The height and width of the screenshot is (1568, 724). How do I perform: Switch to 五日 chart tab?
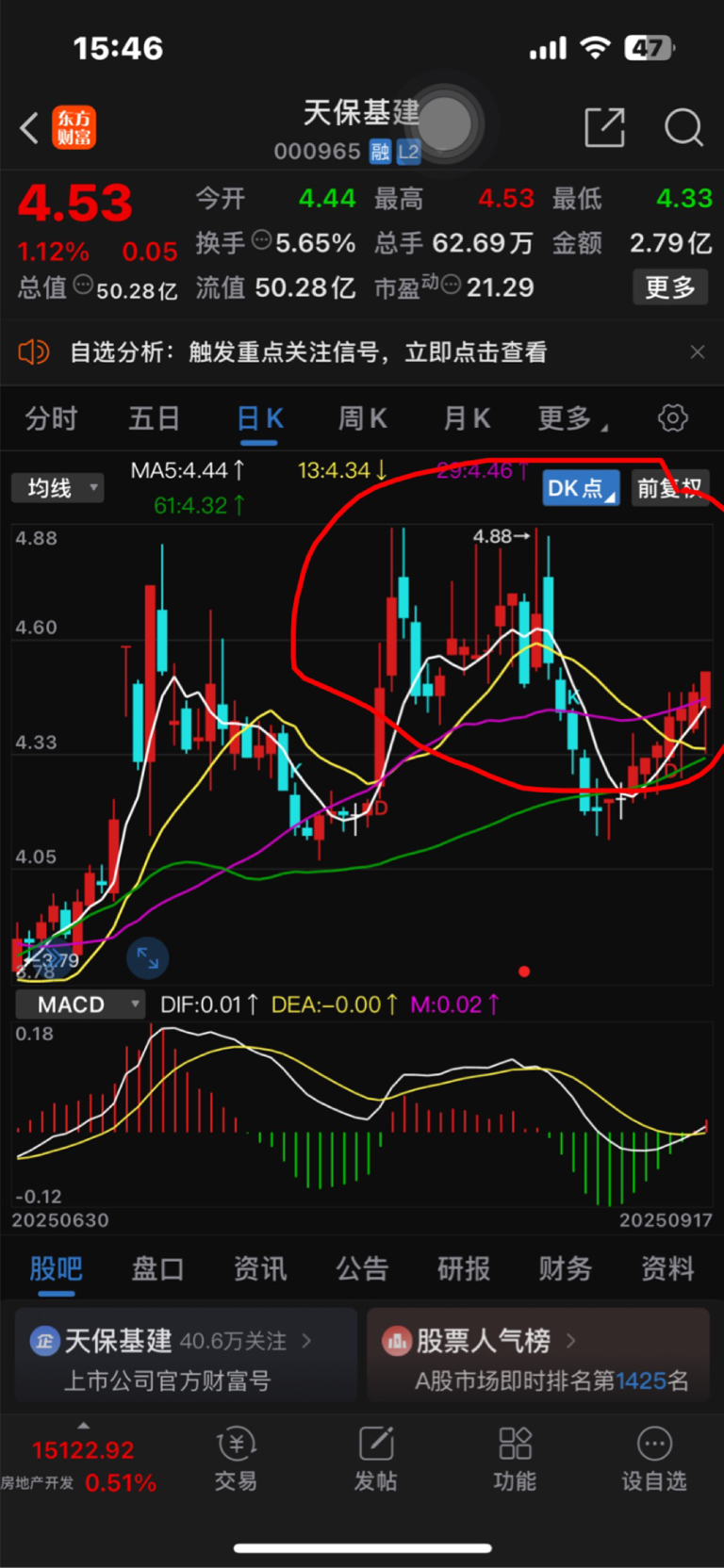click(155, 418)
